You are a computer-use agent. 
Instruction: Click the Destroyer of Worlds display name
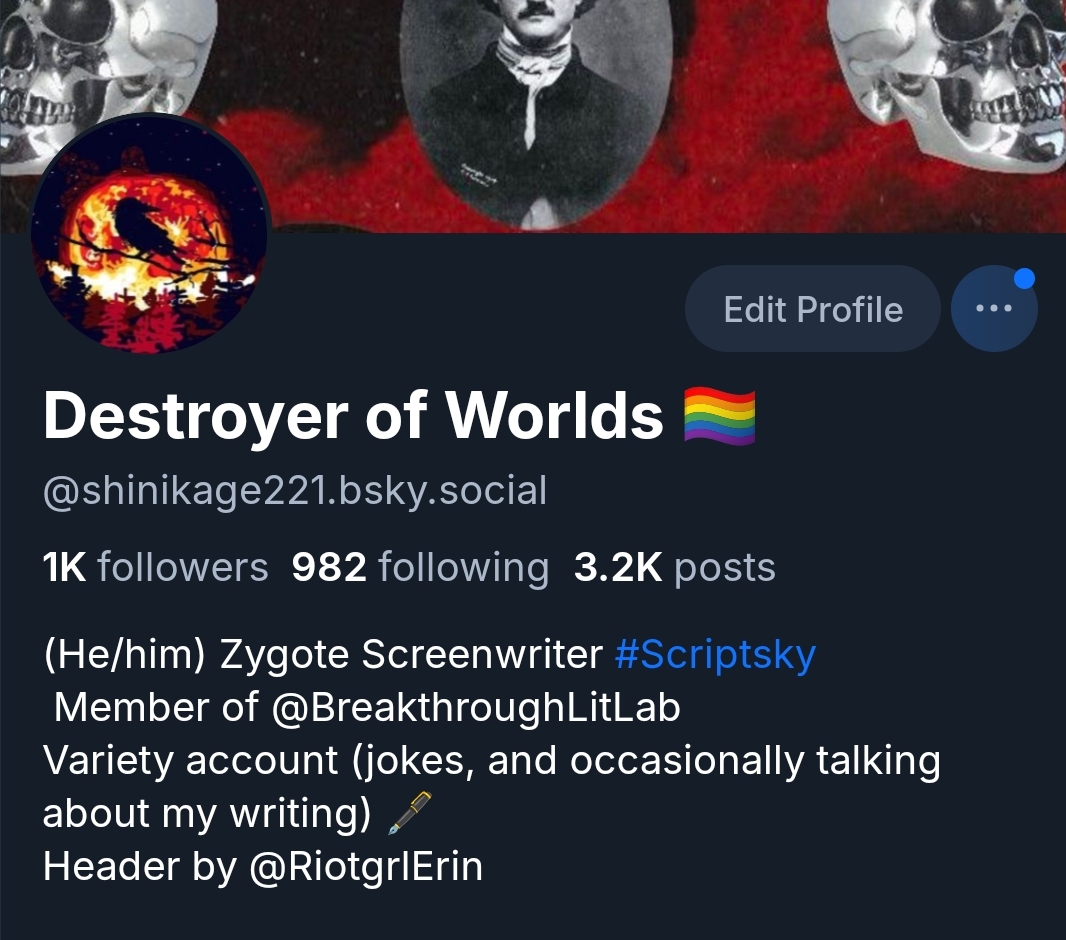353,416
